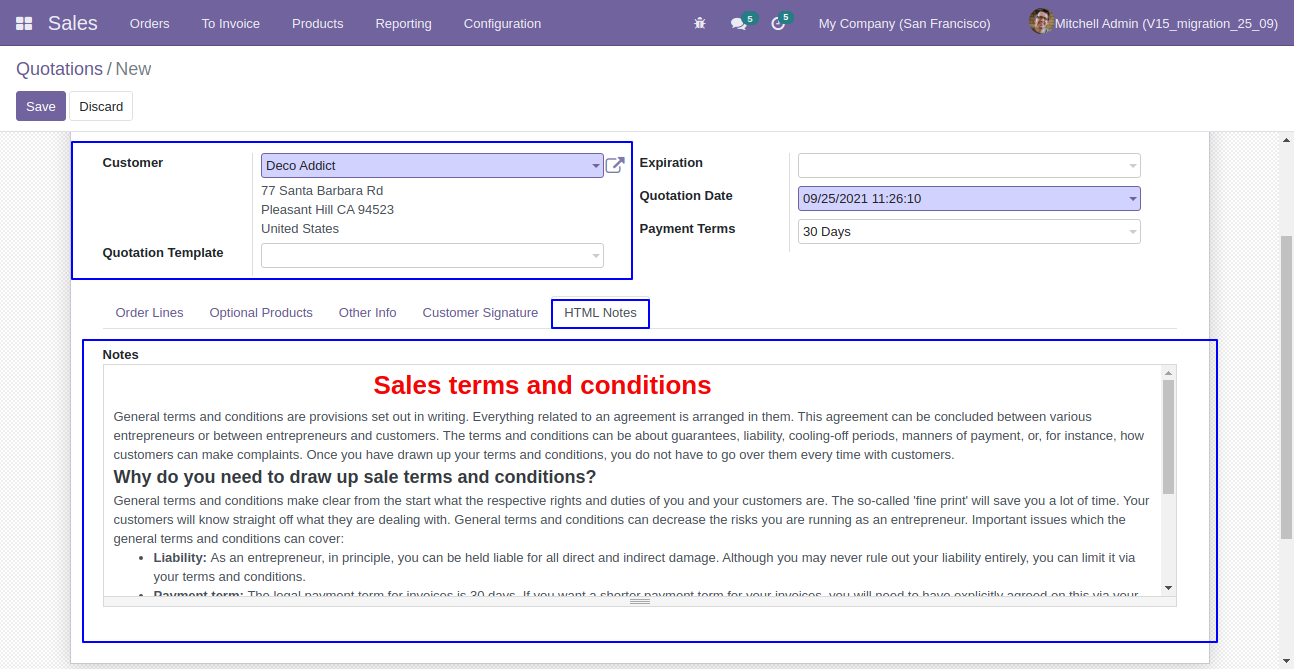Viewport: 1294px width, 669px height.
Task: Open the Reporting menu
Action: [404, 23]
